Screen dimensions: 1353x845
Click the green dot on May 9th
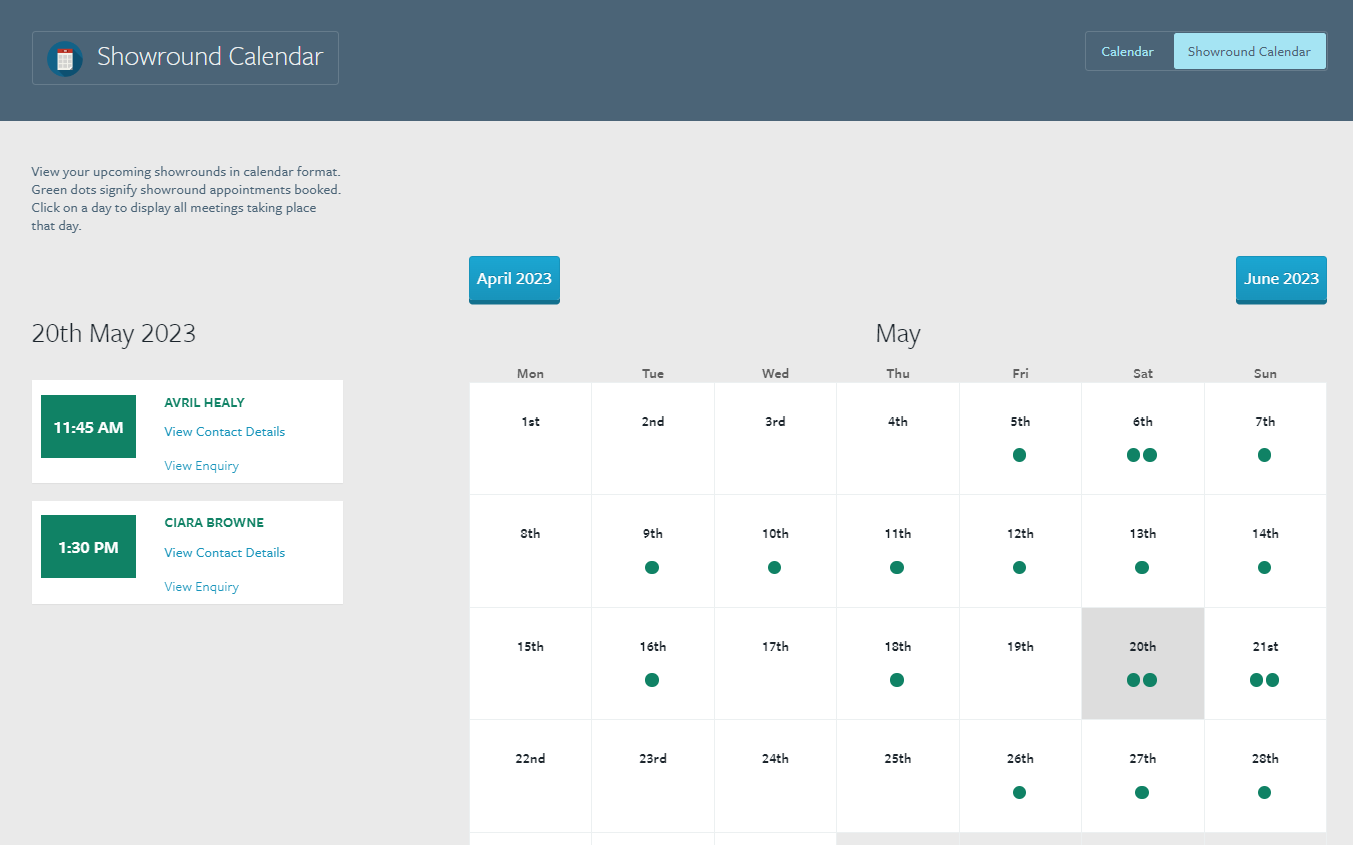click(x=652, y=567)
